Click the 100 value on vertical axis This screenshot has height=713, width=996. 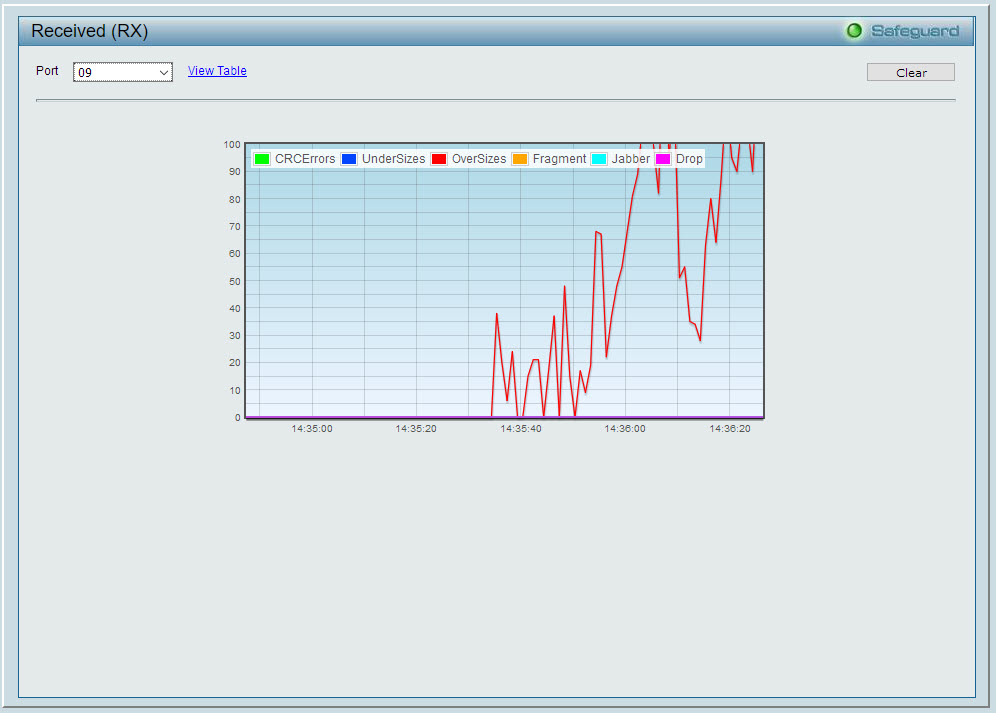tap(232, 144)
